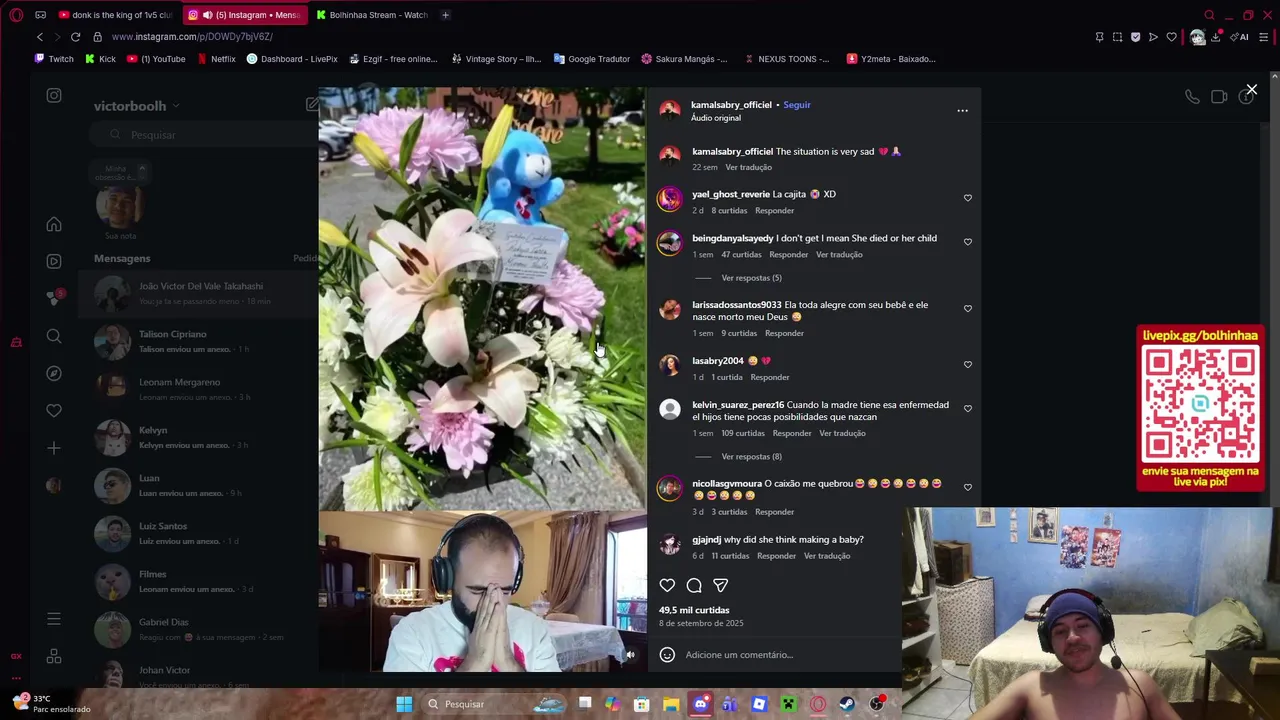This screenshot has height=720, width=1280.
Task: Open the Google Tradutor bookmark
Action: click(592, 59)
